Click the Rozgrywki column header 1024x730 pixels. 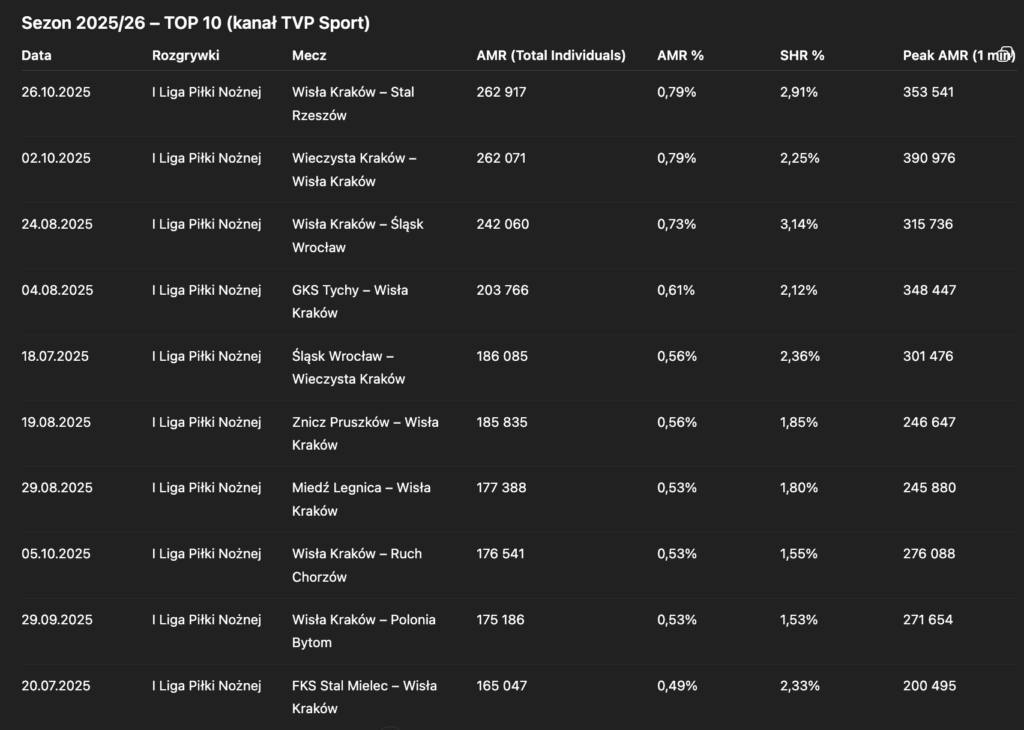pyautogui.click(x=186, y=56)
